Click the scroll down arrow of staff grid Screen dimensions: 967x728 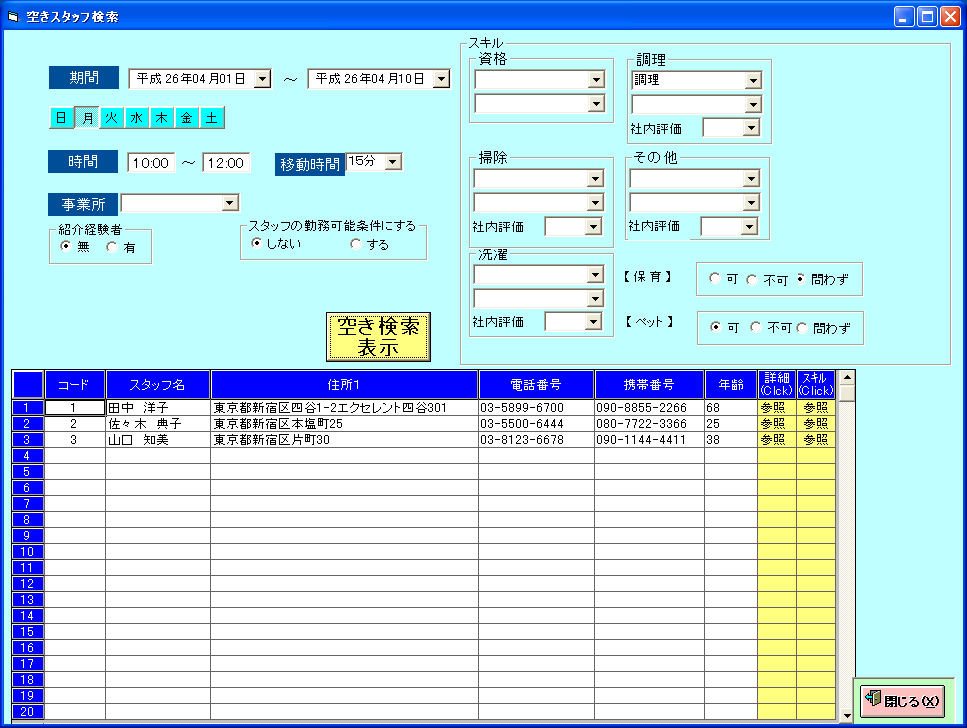(x=847, y=715)
